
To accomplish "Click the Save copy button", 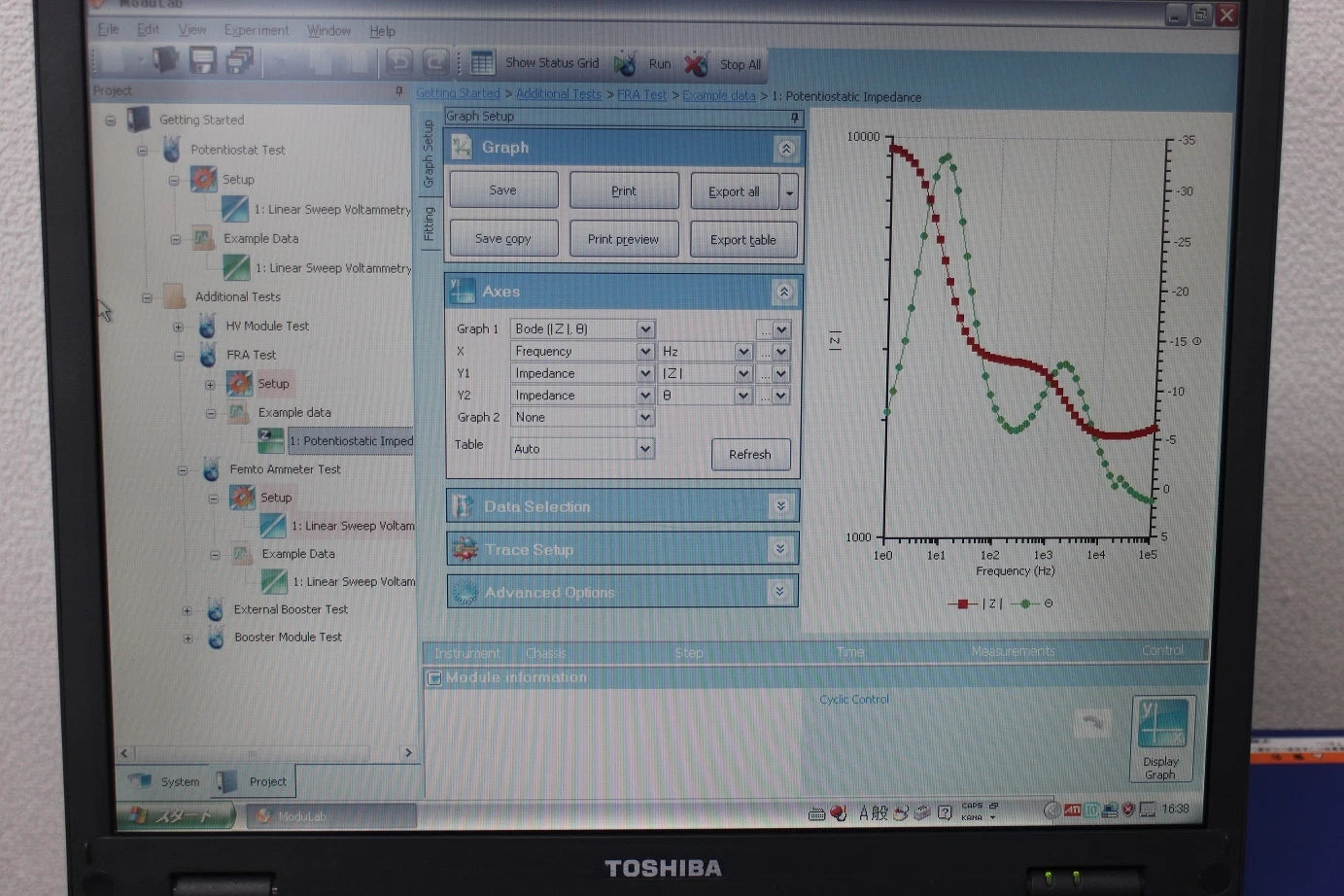I will point(503,238).
